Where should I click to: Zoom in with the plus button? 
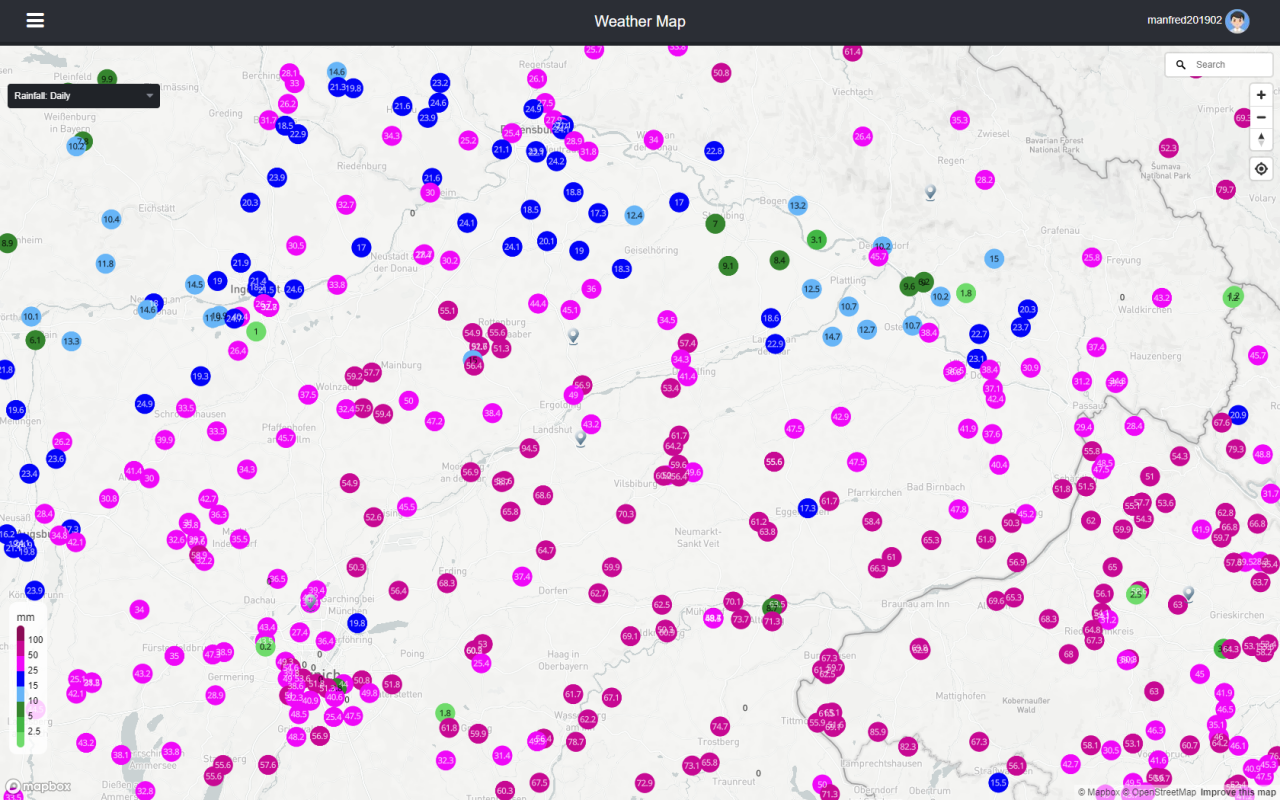point(1261,95)
